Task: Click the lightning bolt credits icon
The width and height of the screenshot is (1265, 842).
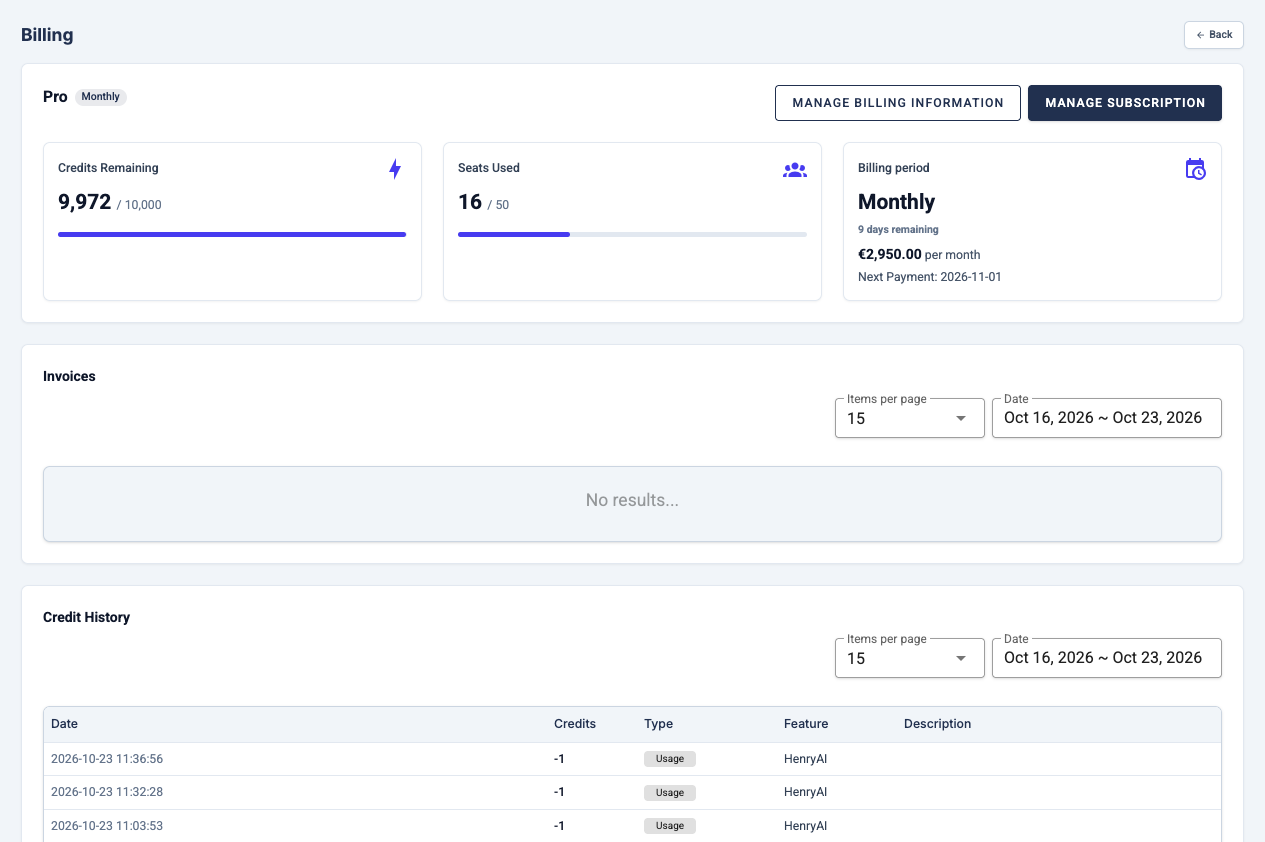Action: [395, 169]
